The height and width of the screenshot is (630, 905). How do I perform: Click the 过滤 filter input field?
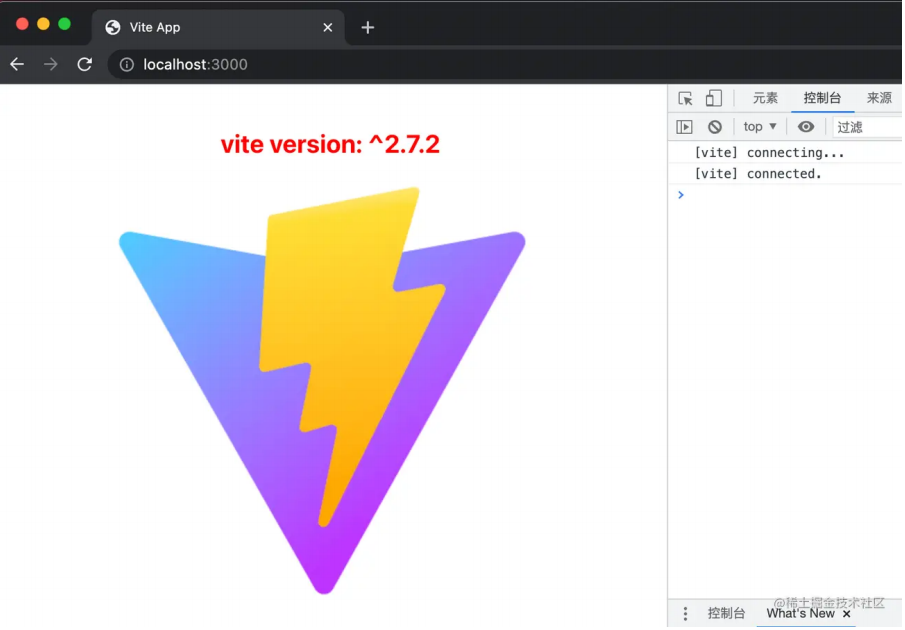(x=868, y=127)
